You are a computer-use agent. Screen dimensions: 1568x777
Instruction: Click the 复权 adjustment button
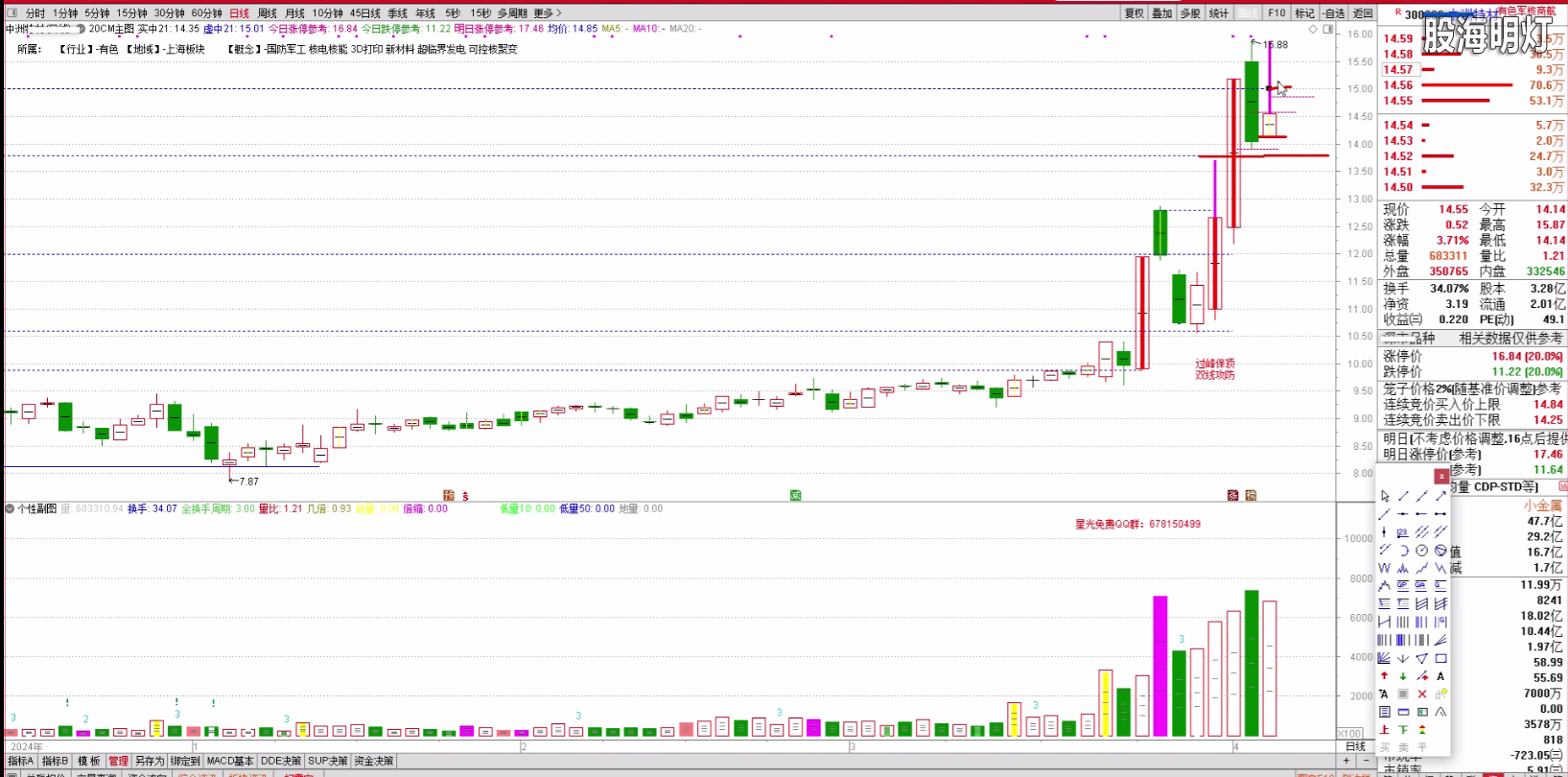coord(1135,13)
